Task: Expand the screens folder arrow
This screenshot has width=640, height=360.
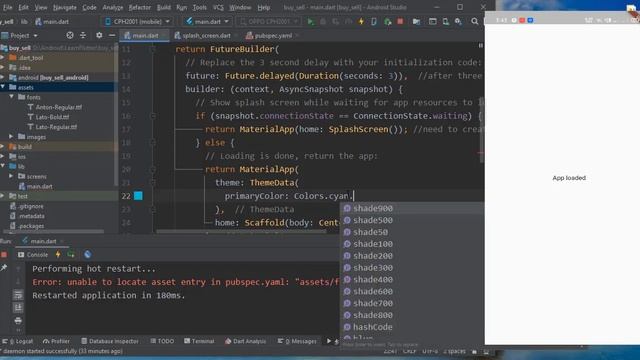Action: [x=11, y=176]
